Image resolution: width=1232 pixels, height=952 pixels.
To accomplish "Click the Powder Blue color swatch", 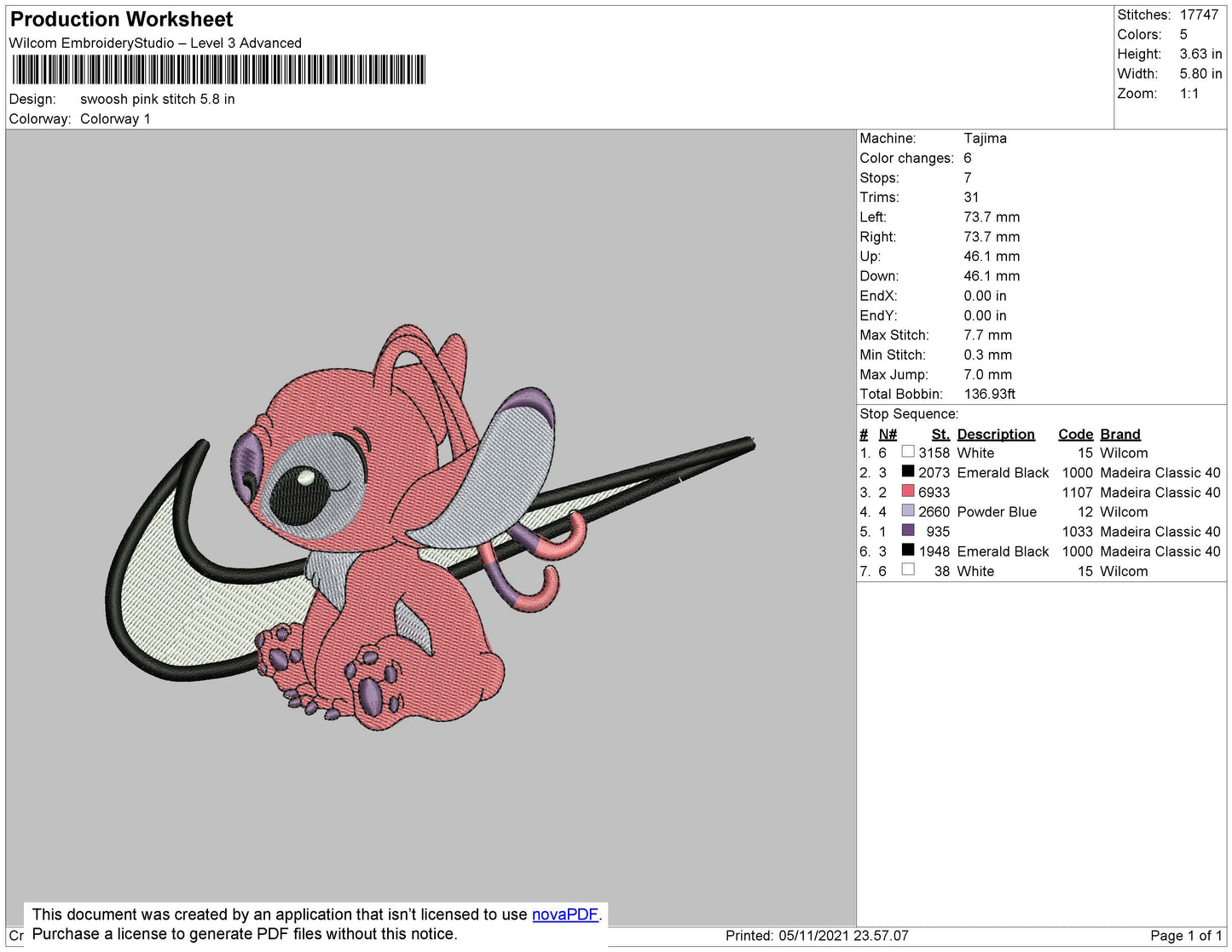I will (x=908, y=511).
